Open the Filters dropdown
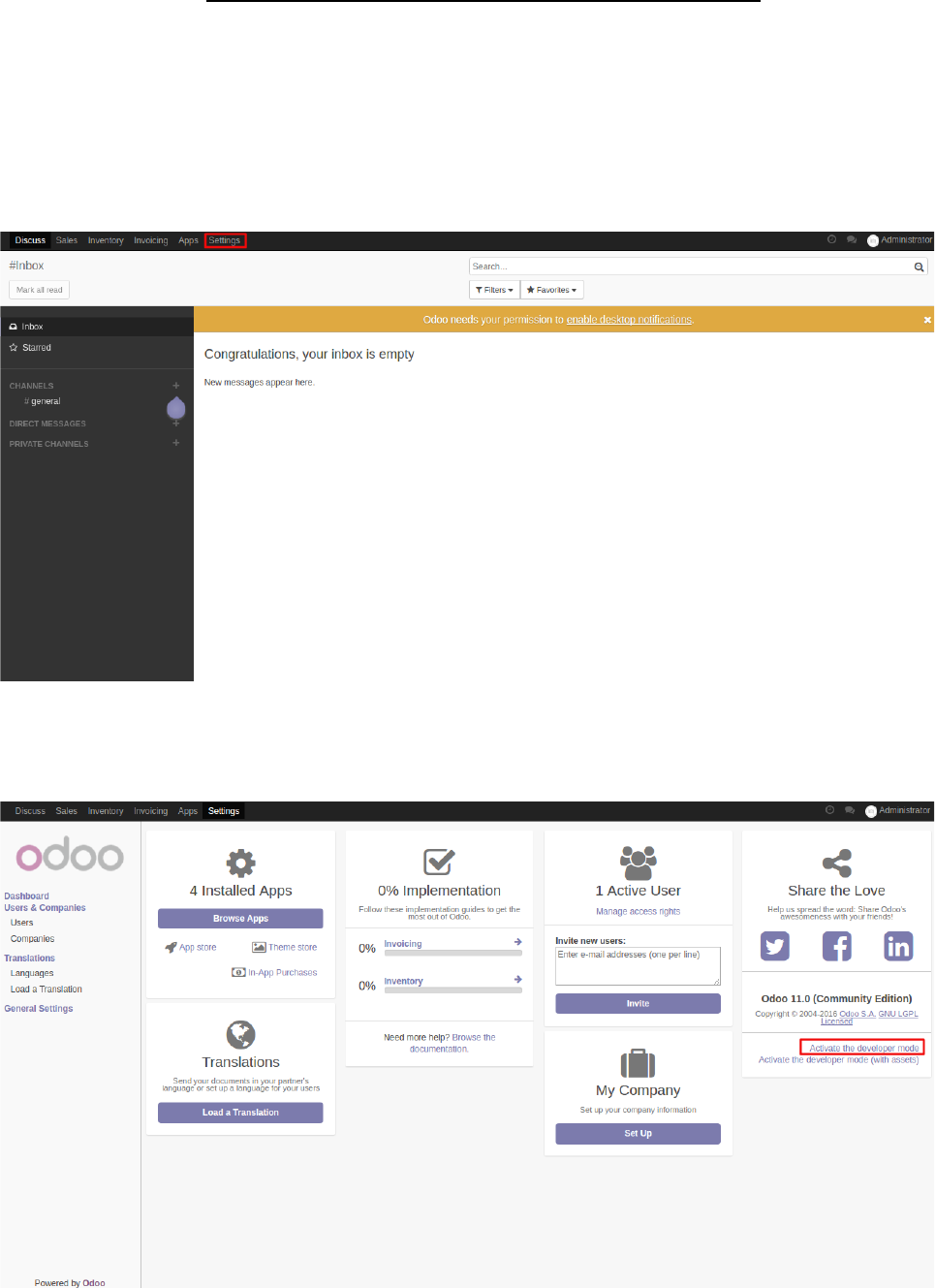935x1288 pixels. [x=494, y=290]
